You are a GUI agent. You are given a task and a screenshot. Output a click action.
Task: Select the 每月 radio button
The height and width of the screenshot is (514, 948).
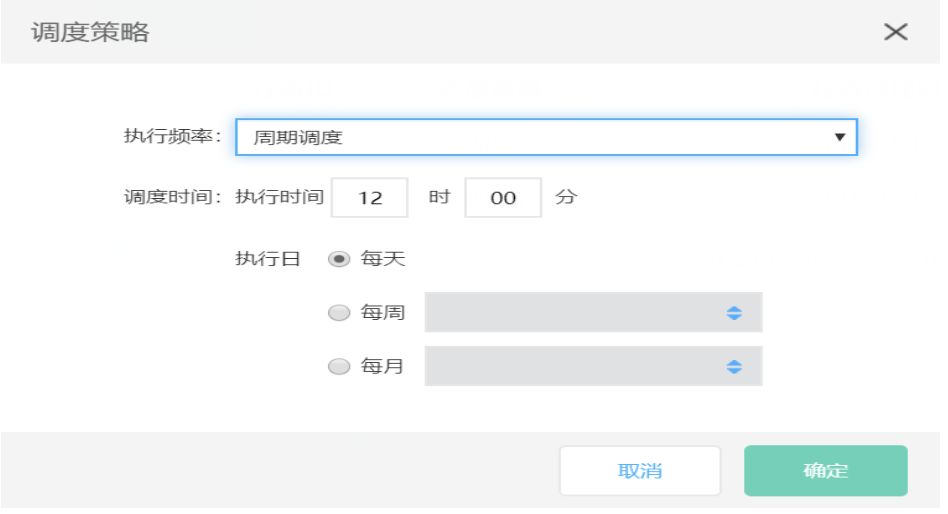[339, 366]
